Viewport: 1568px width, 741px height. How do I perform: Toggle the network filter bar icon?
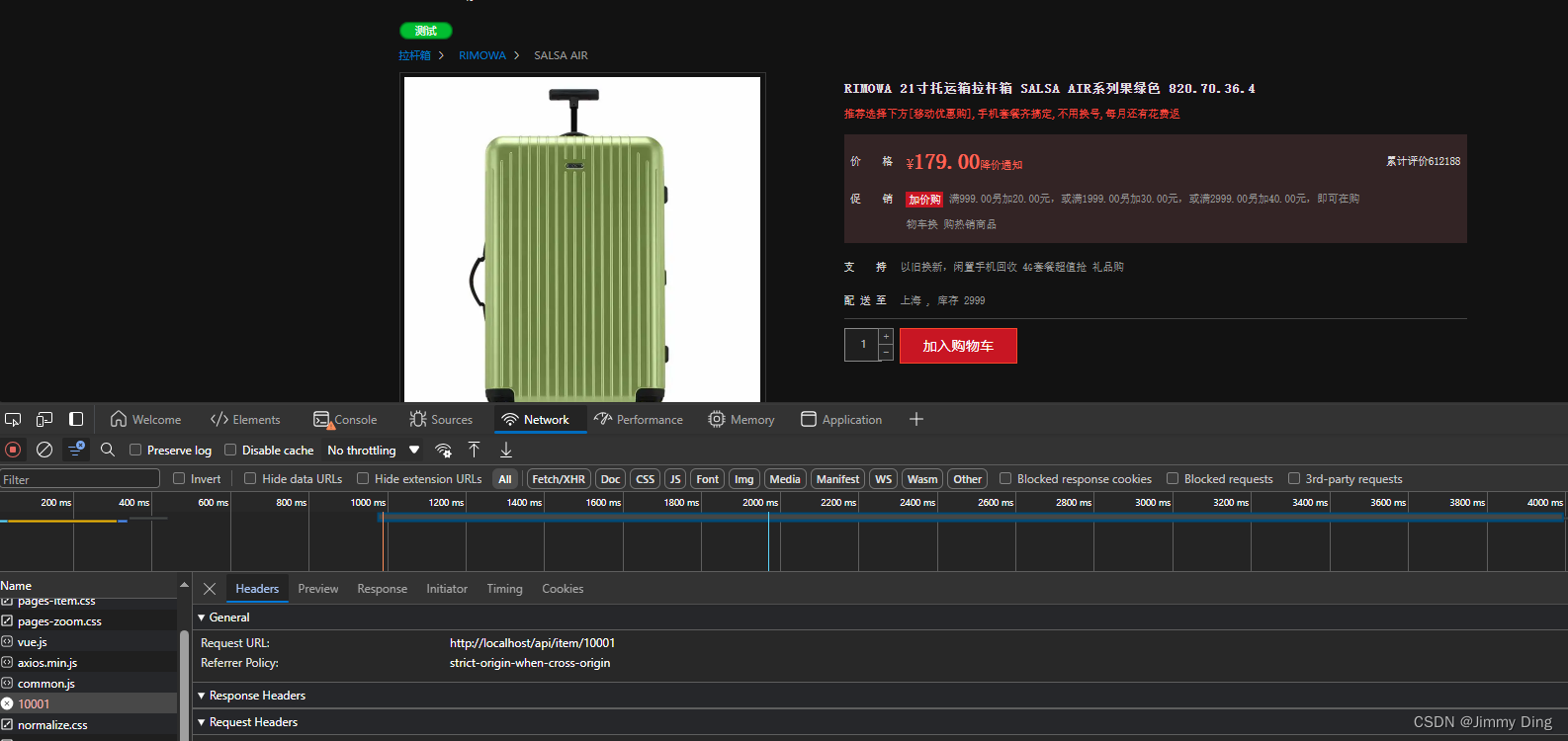click(x=76, y=450)
